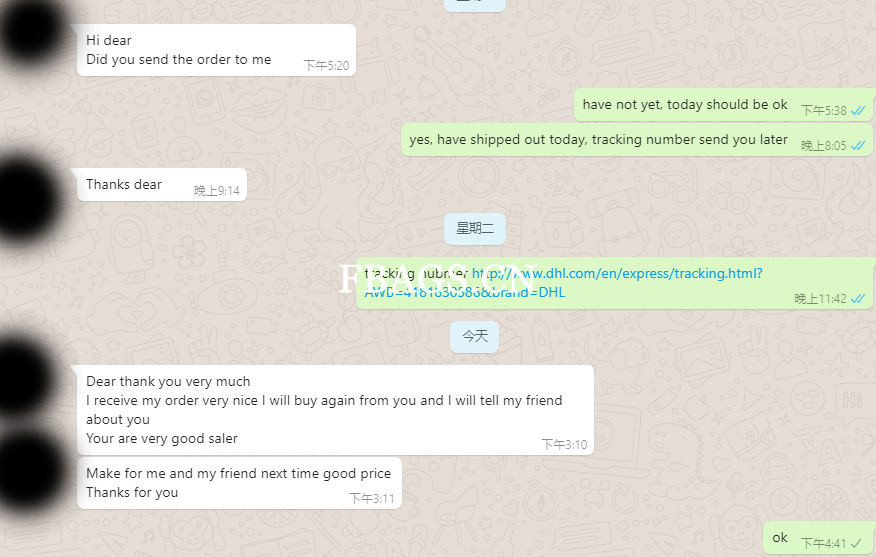
Task: Click 'Make for me and my friend' message
Action: pyautogui.click(x=240, y=483)
